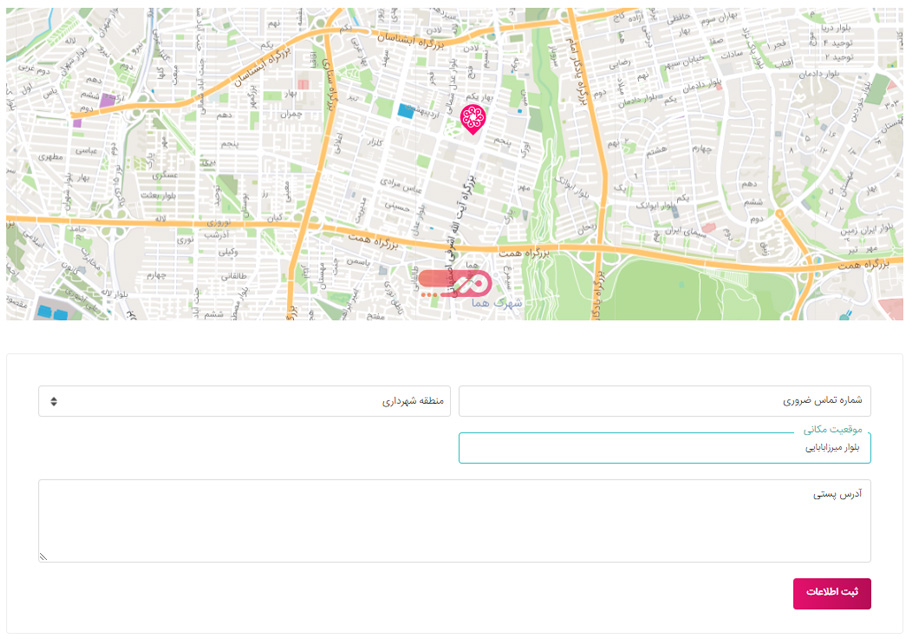Click the large green park below بزرگراه همت
The height and width of the screenshot is (639, 910).
(690, 290)
